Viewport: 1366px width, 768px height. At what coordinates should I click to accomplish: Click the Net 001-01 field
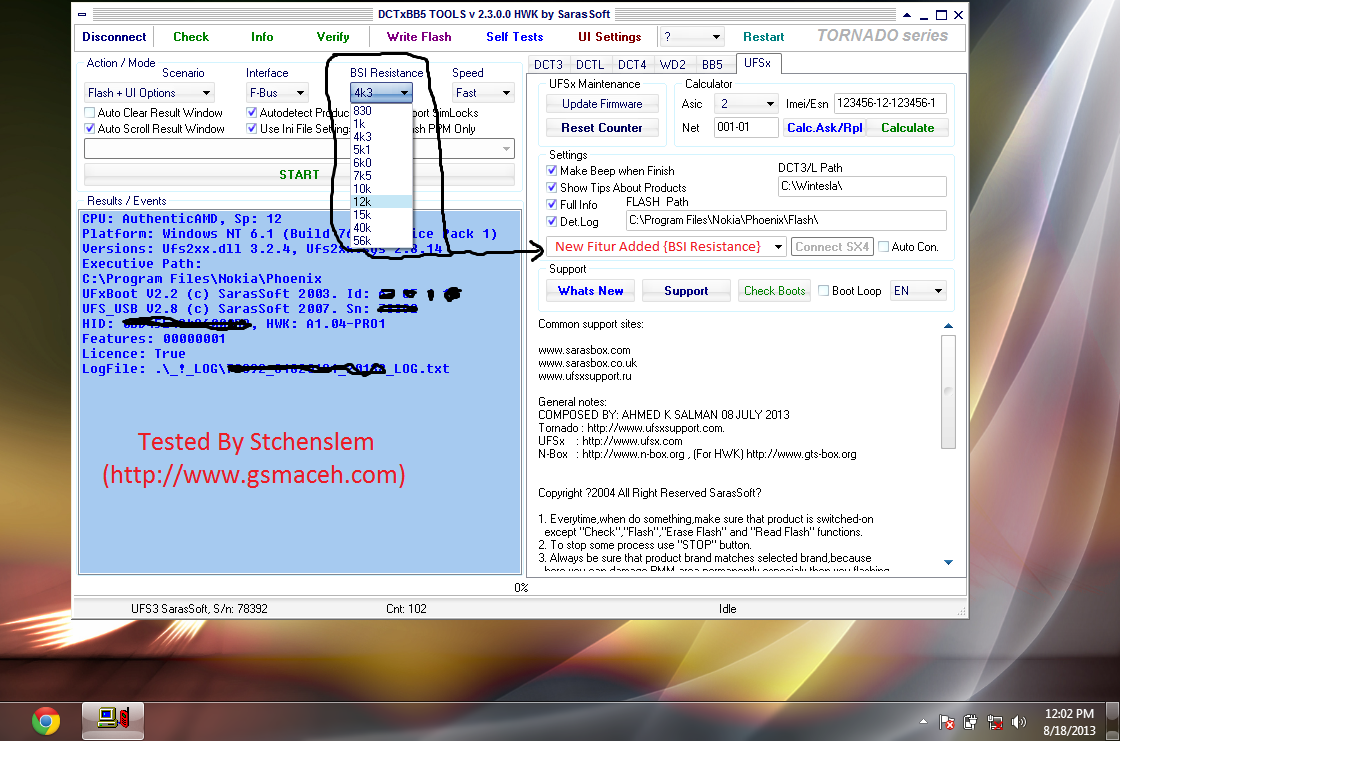(x=746, y=128)
